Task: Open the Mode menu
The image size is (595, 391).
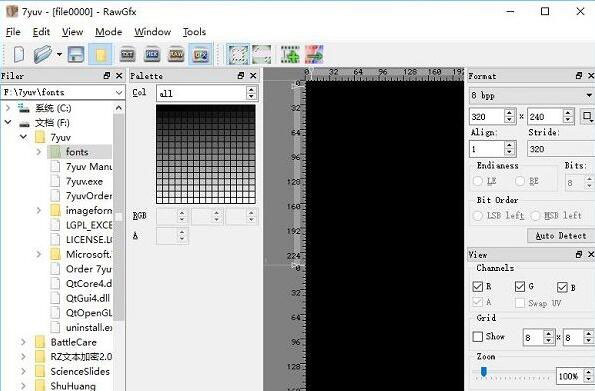Action: 109,32
